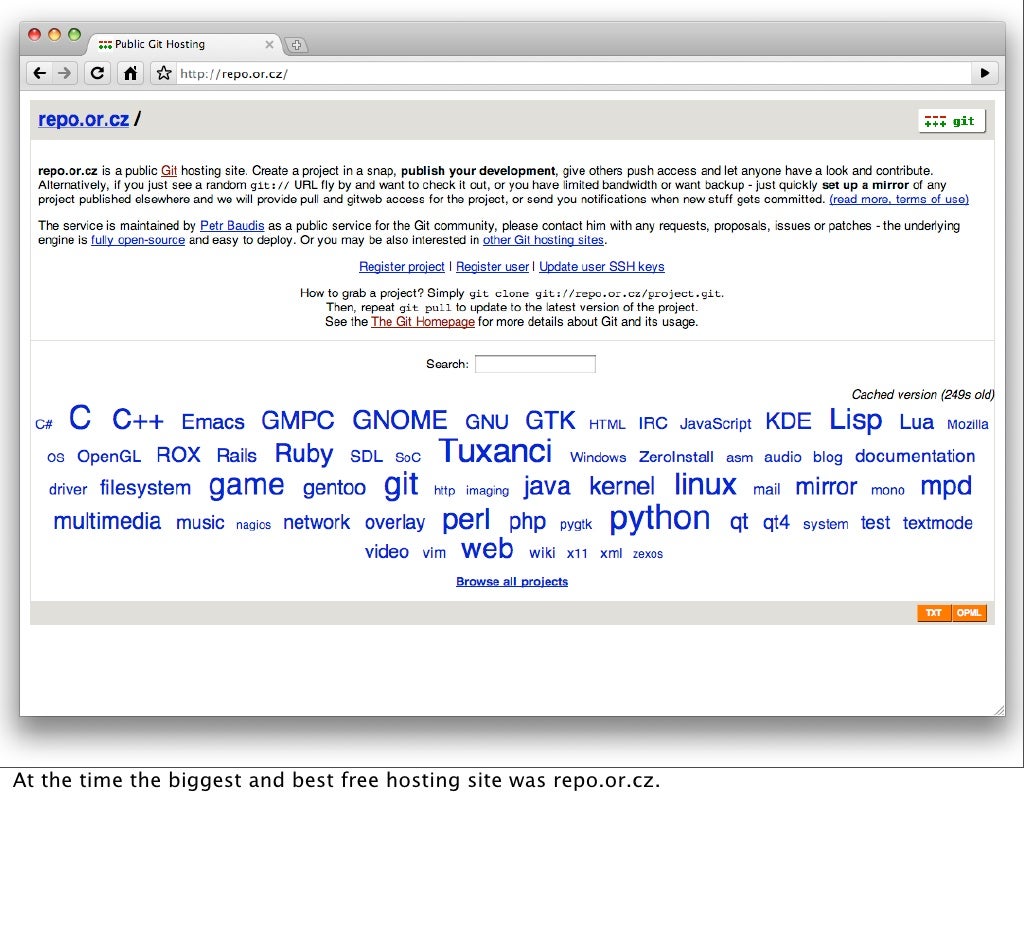Select the OpenGL tag
This screenshot has width=1024, height=929.
109,456
